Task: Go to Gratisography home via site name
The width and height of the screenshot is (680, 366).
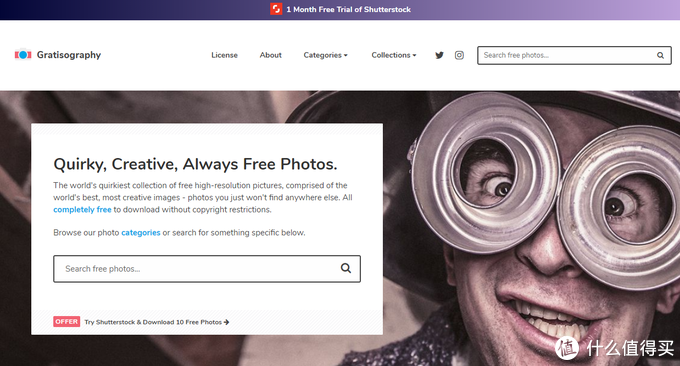Action: [69, 55]
